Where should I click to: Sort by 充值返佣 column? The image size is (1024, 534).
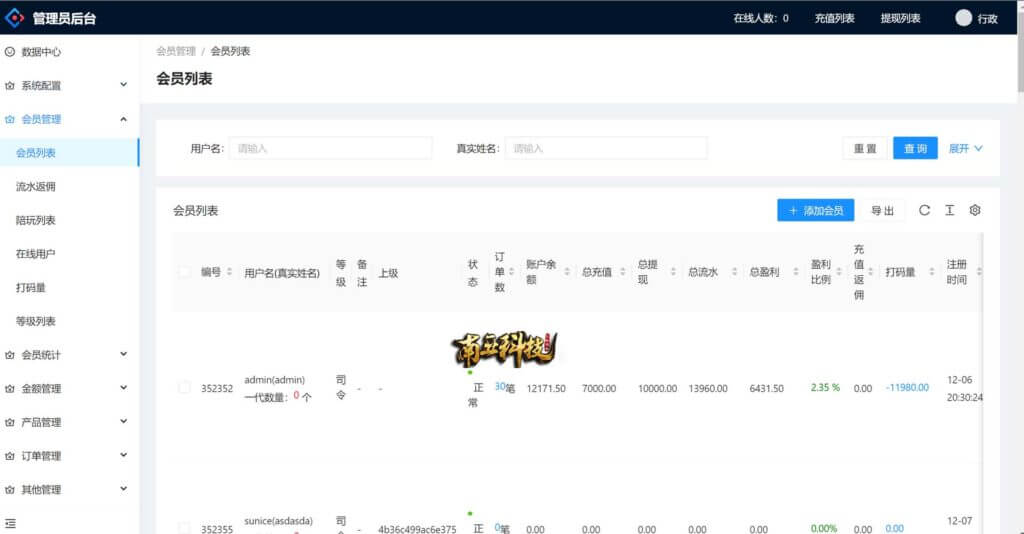[x=870, y=272]
